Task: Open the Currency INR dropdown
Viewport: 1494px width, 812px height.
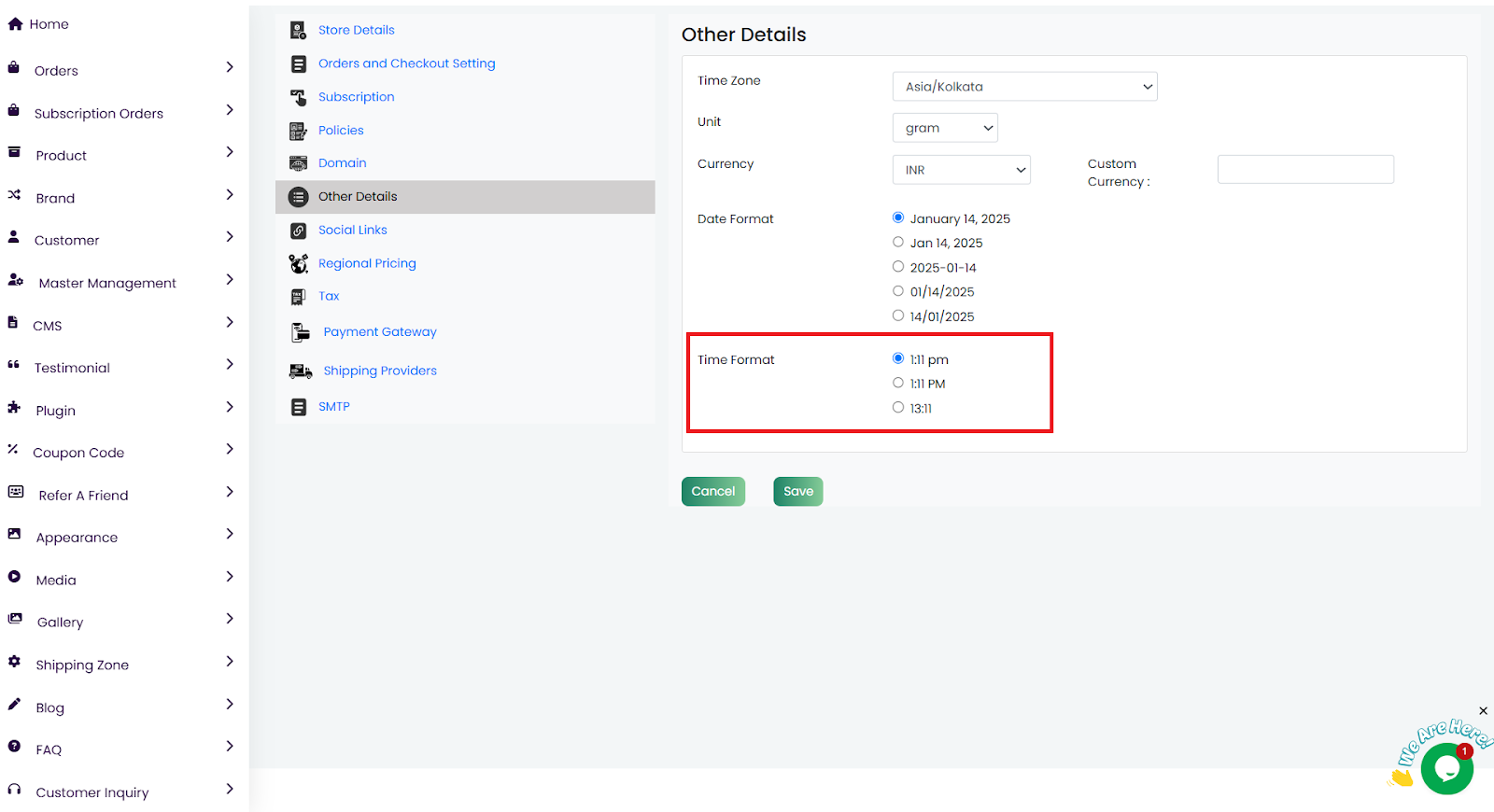Action: coord(961,170)
